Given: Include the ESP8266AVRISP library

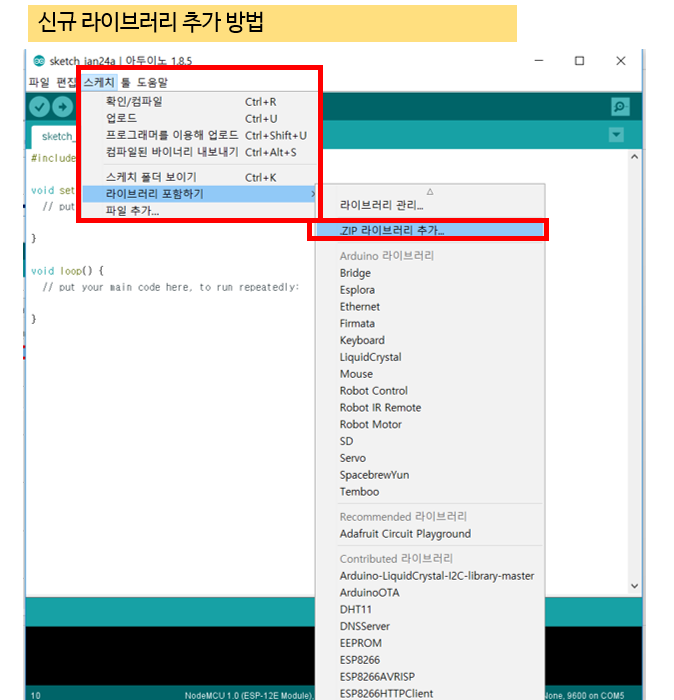Looking at the screenshot, I should pos(430,677).
